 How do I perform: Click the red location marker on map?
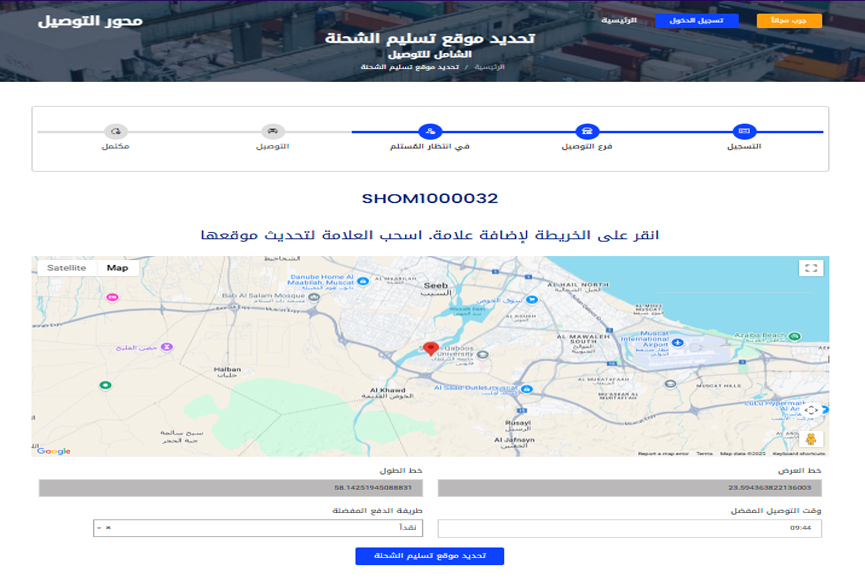point(431,348)
